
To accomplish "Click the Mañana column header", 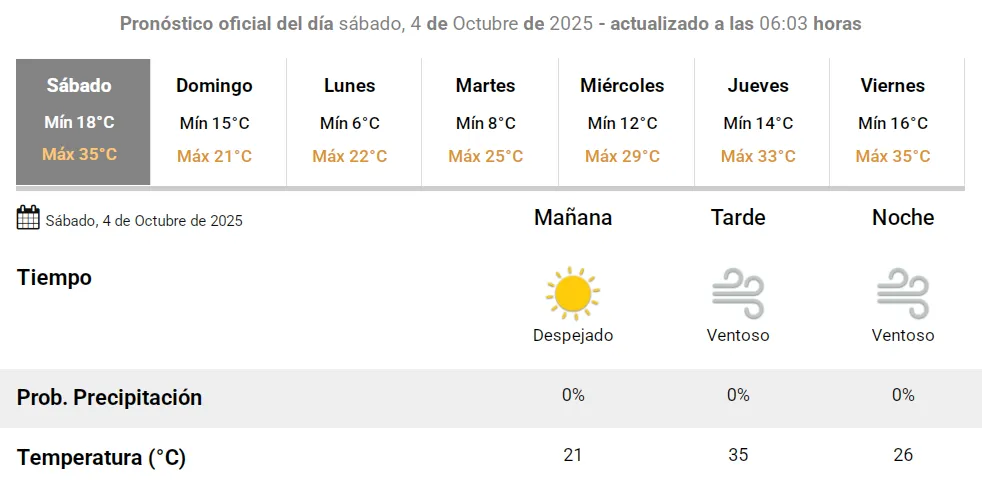I will click(x=573, y=217).
